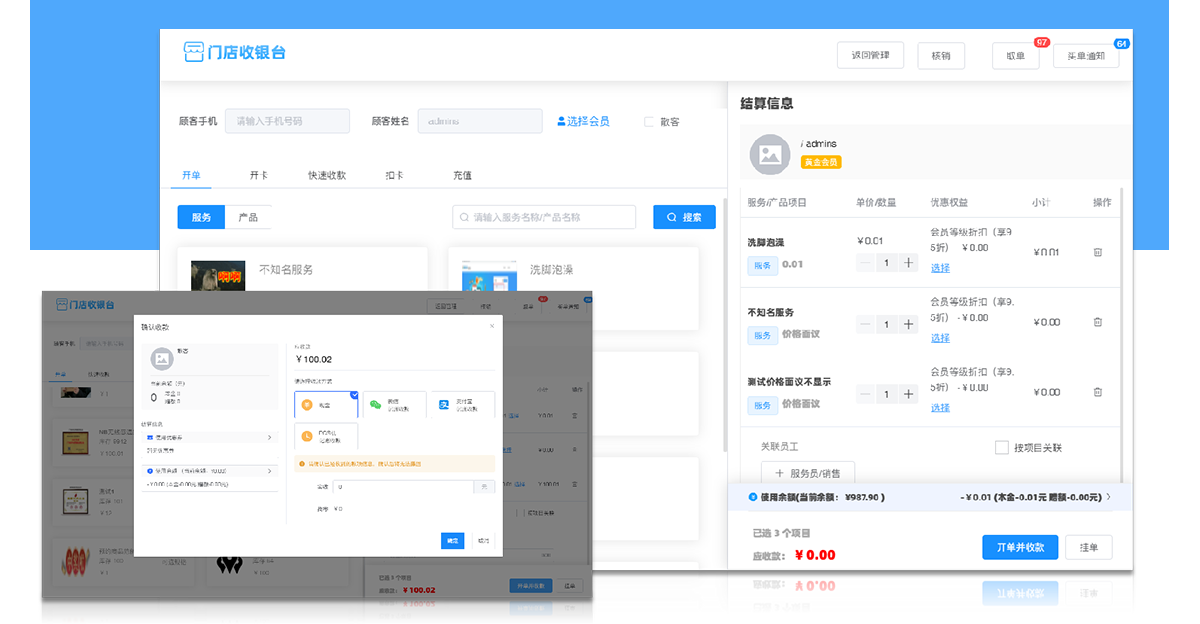Click the 开单并收款 button

[x=1019, y=548]
